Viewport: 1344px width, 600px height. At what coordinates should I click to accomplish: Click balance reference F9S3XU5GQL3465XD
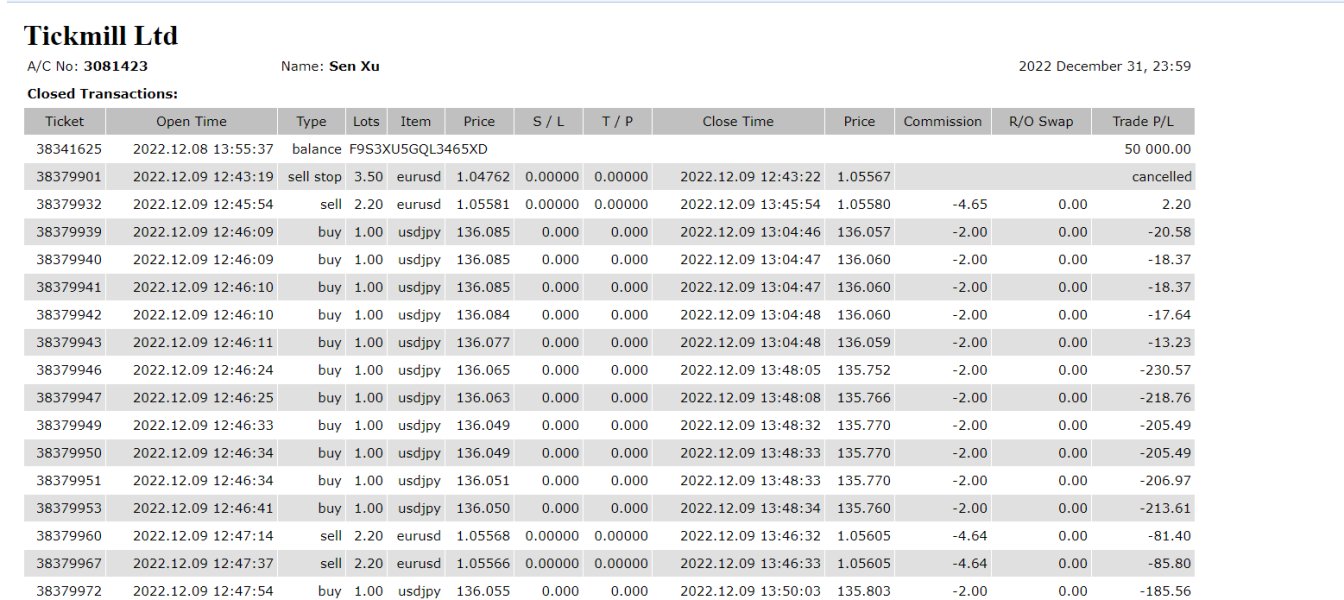click(418, 149)
